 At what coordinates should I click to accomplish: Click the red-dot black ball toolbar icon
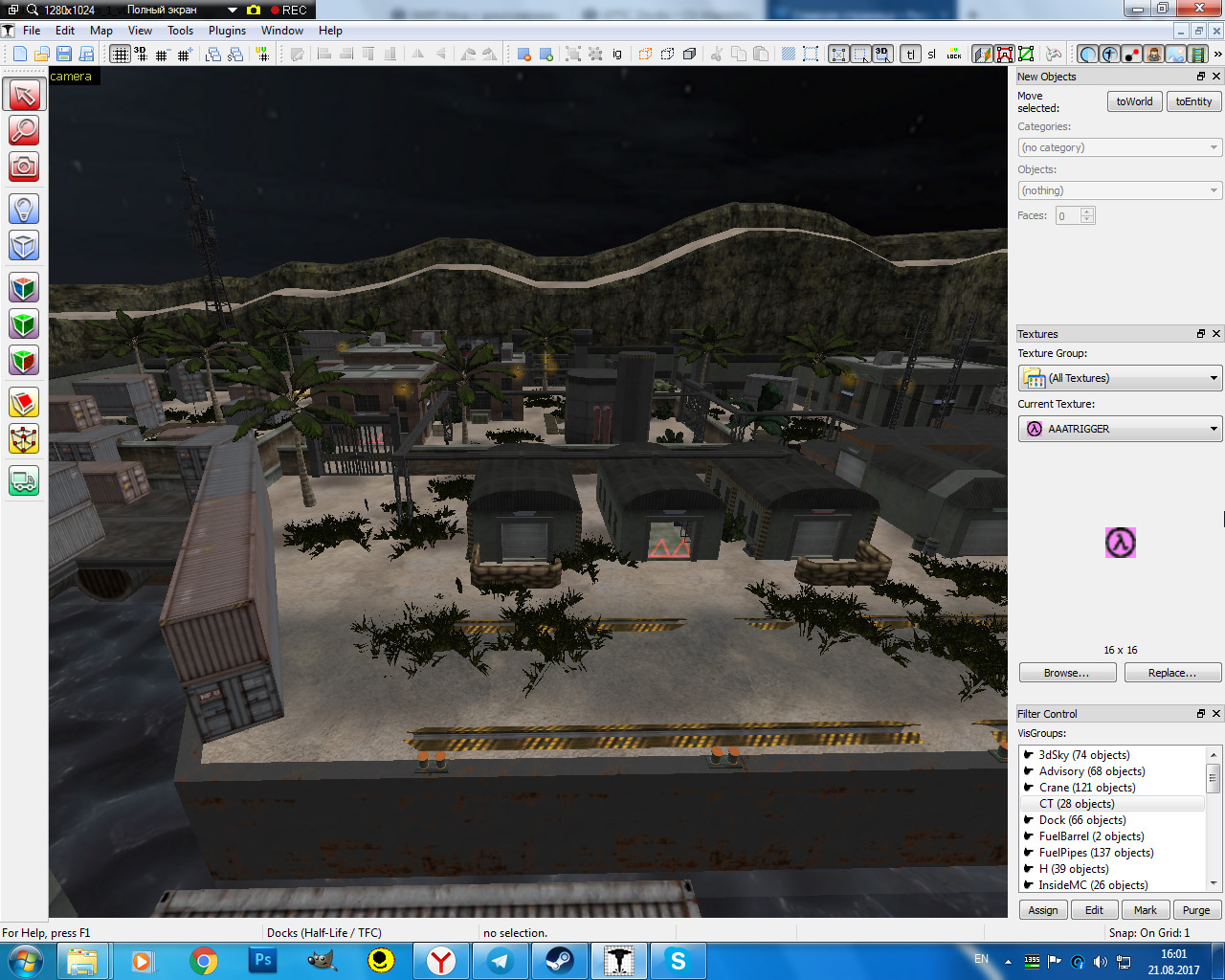tap(1132, 54)
